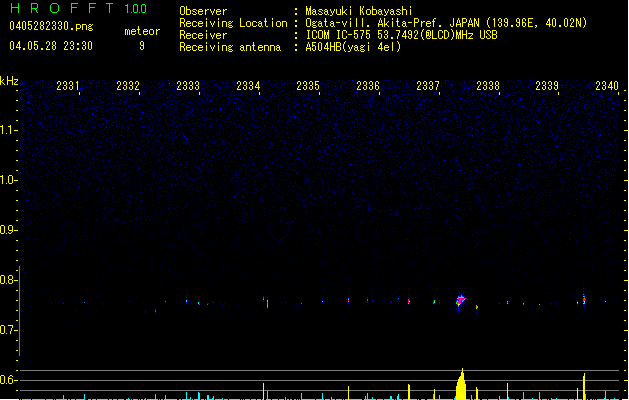Image resolution: width=629 pixels, height=400 pixels.
Task: Click time axis marker 2340
Action: (x=607, y=85)
